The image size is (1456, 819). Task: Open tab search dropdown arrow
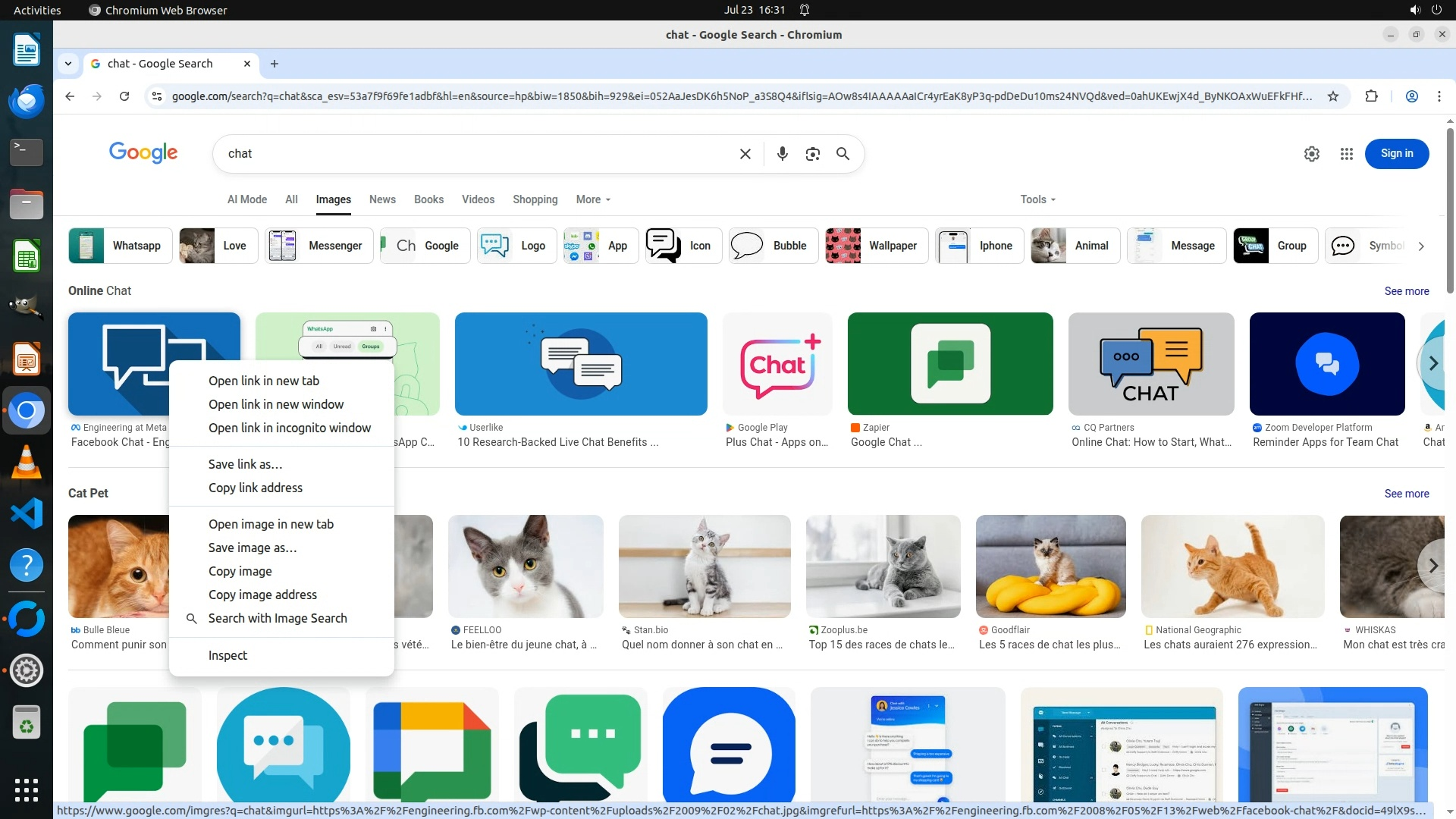pos(68,64)
